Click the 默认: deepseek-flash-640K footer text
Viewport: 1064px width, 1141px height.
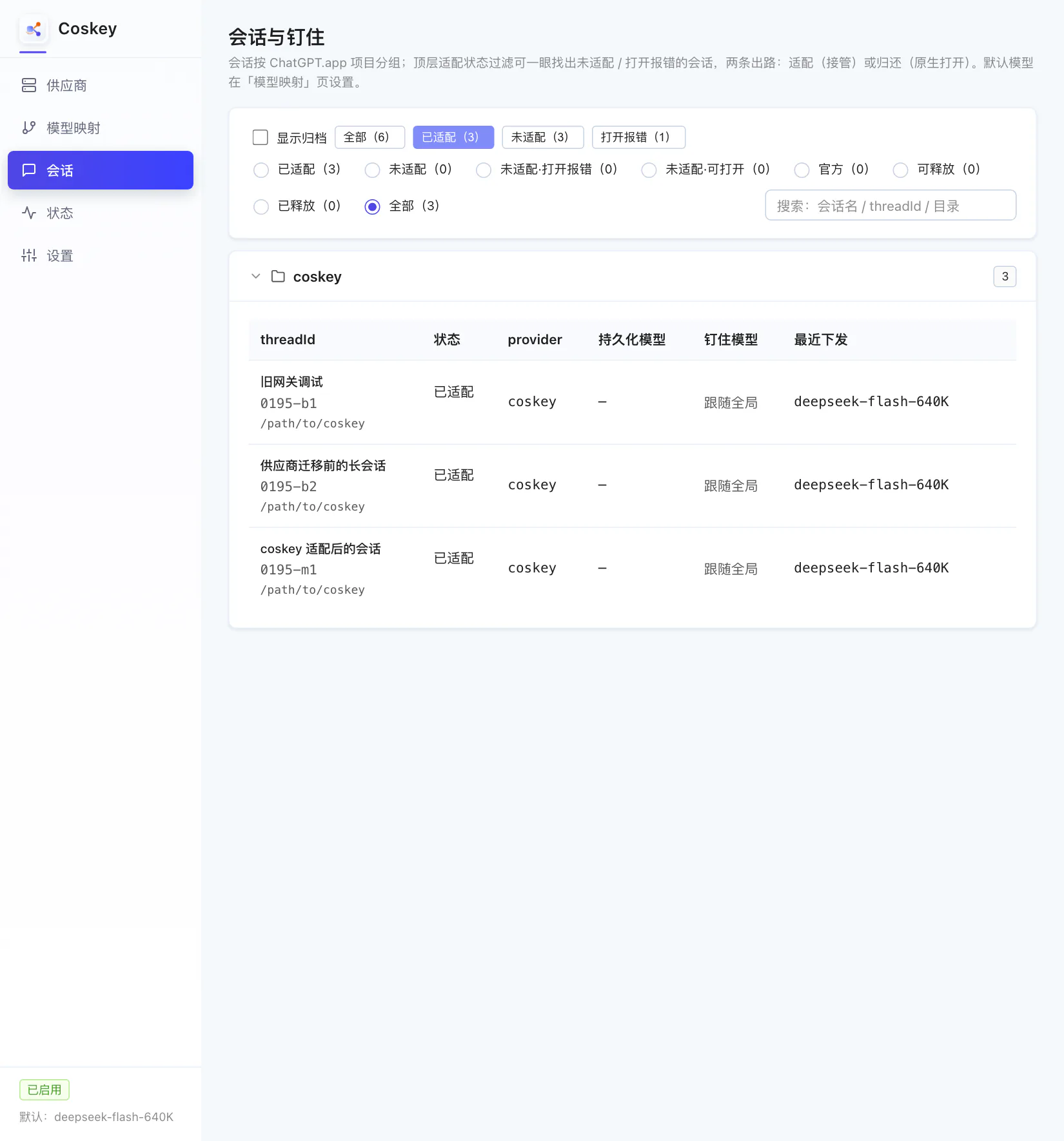coord(97,1117)
